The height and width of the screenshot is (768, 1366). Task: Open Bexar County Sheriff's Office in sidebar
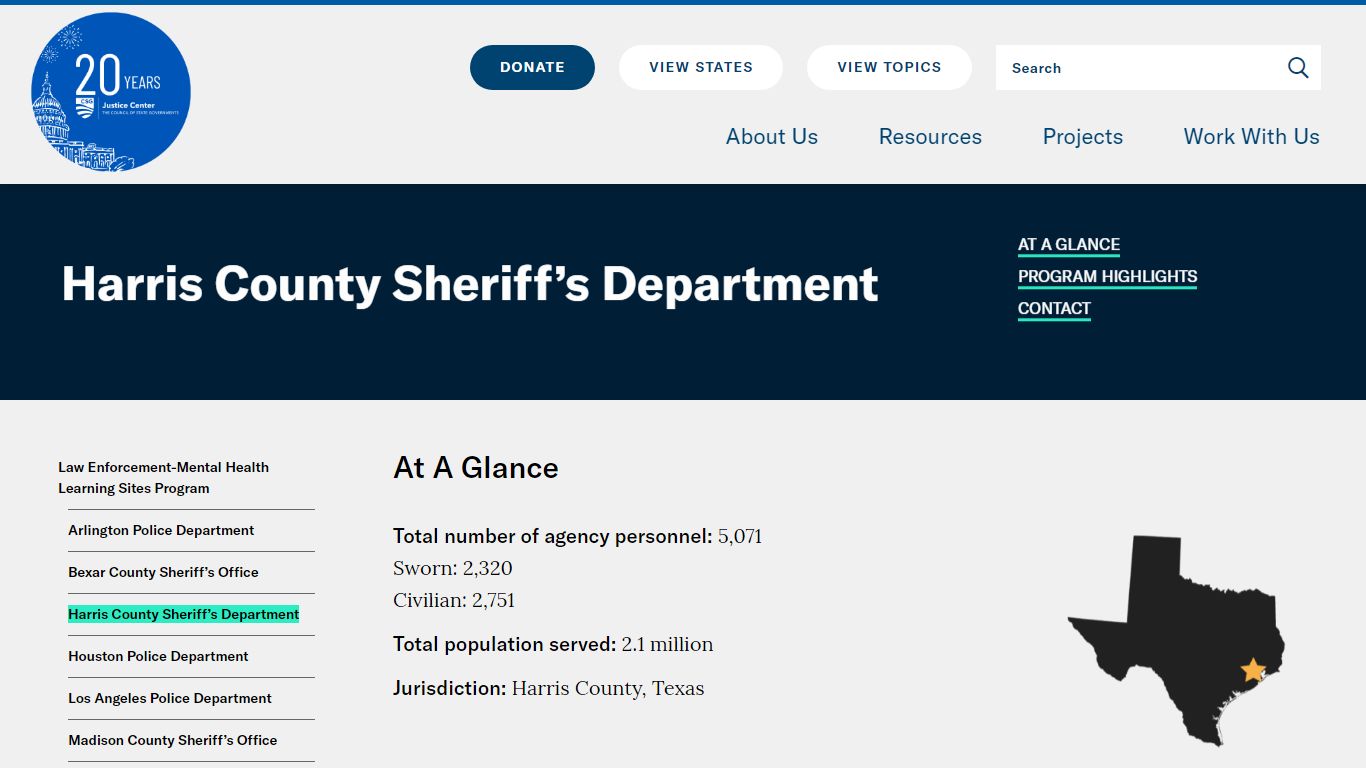tap(163, 572)
